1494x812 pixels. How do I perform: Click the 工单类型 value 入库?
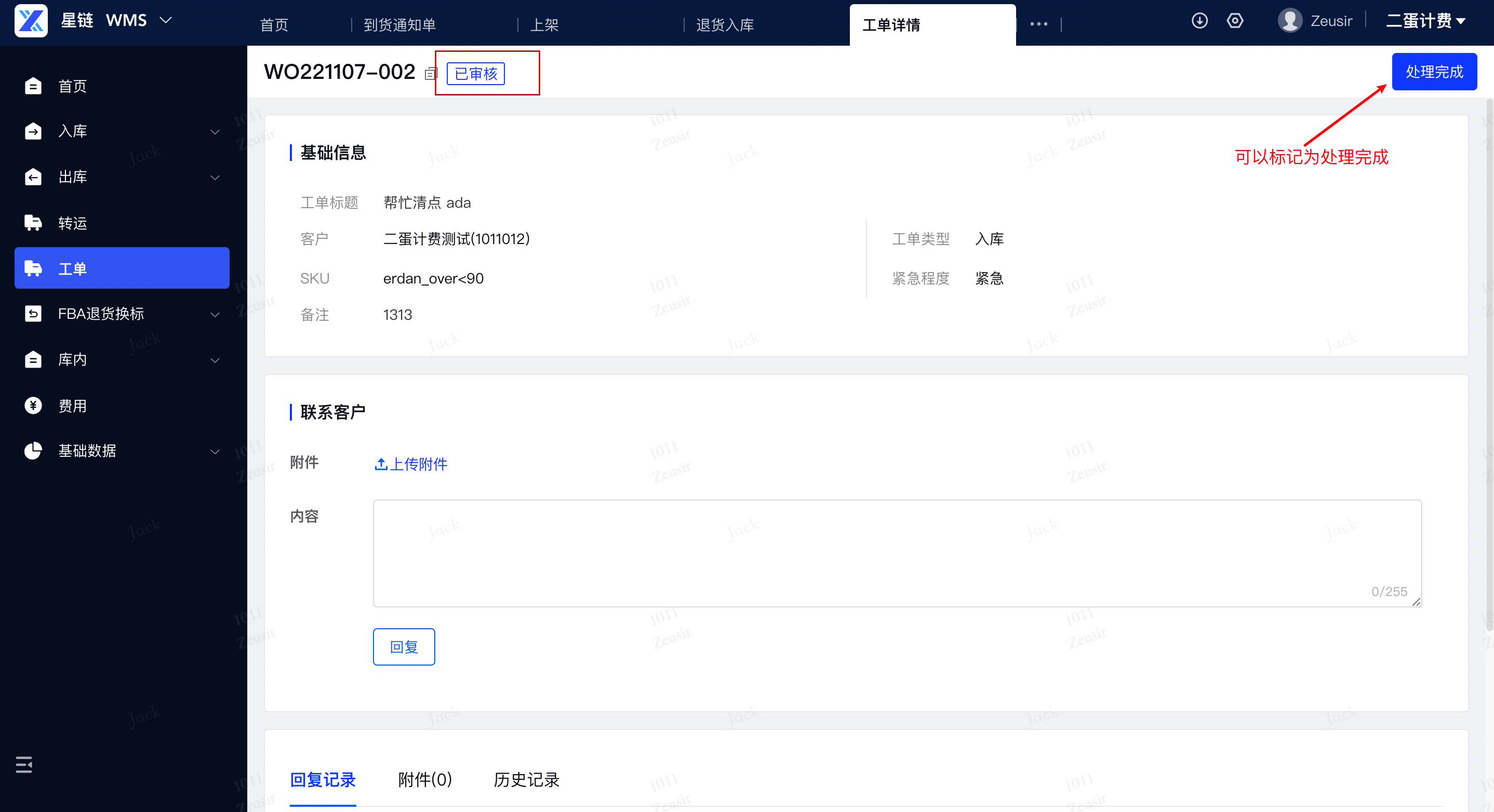coord(989,239)
